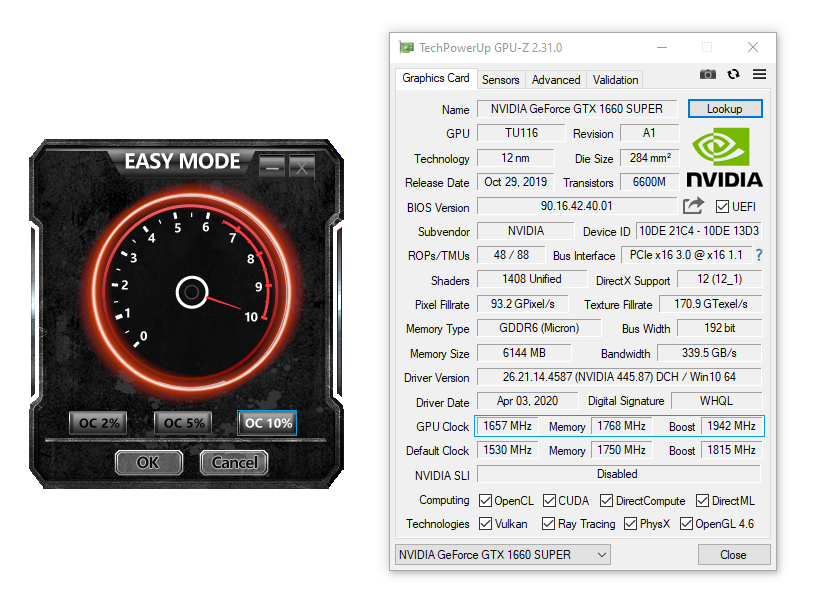Open the GPU-Z hamburger menu
Image resolution: width=818 pixels, height=602 pixels.
pos(759,74)
